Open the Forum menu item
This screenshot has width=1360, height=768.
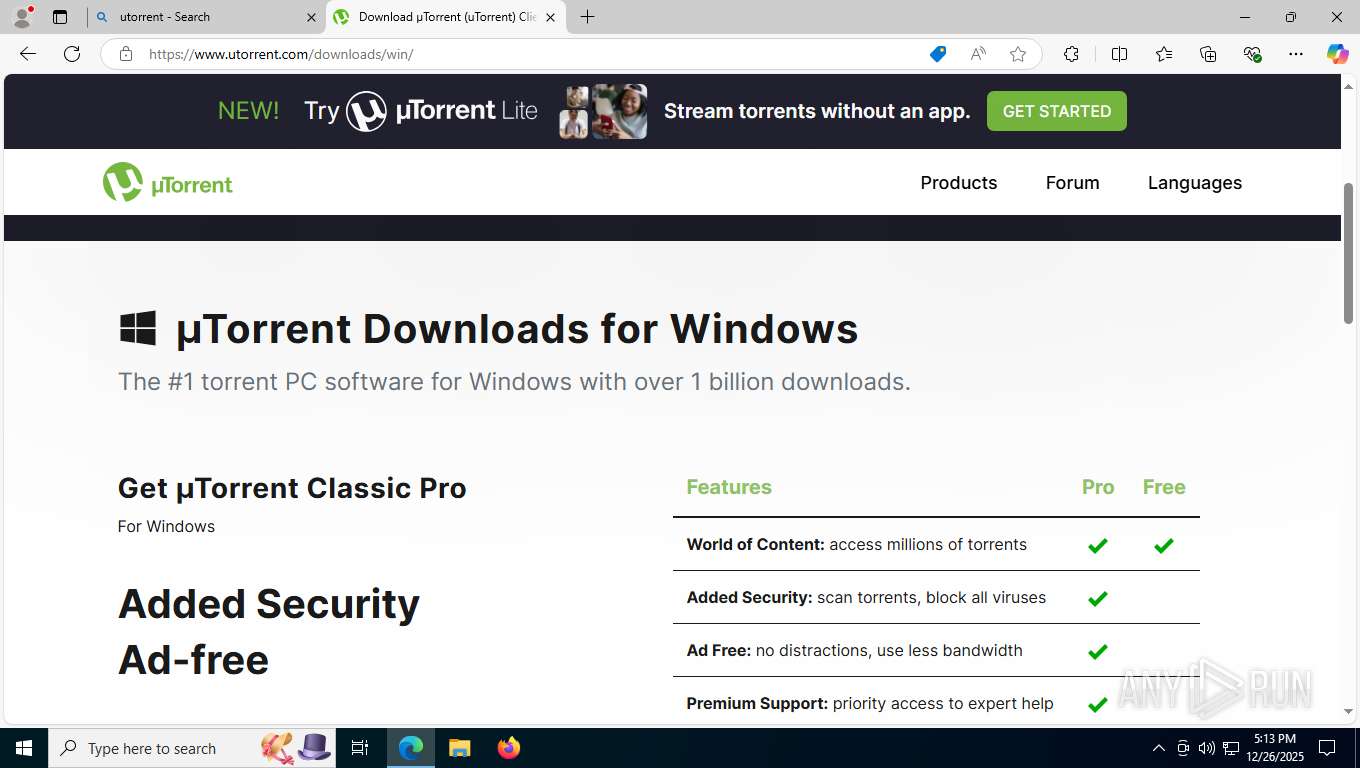(1072, 183)
